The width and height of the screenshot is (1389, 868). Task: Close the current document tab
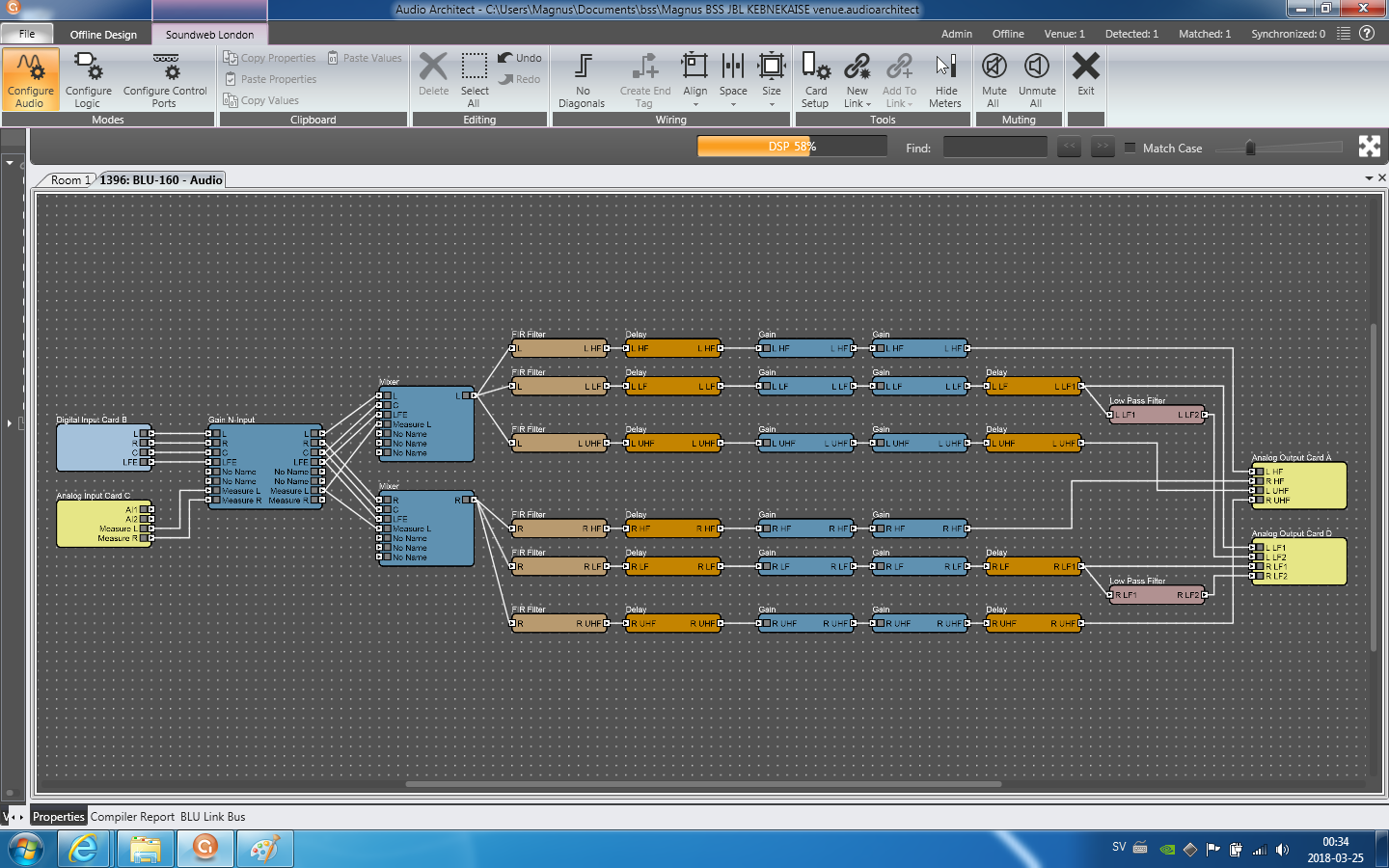click(x=1381, y=178)
